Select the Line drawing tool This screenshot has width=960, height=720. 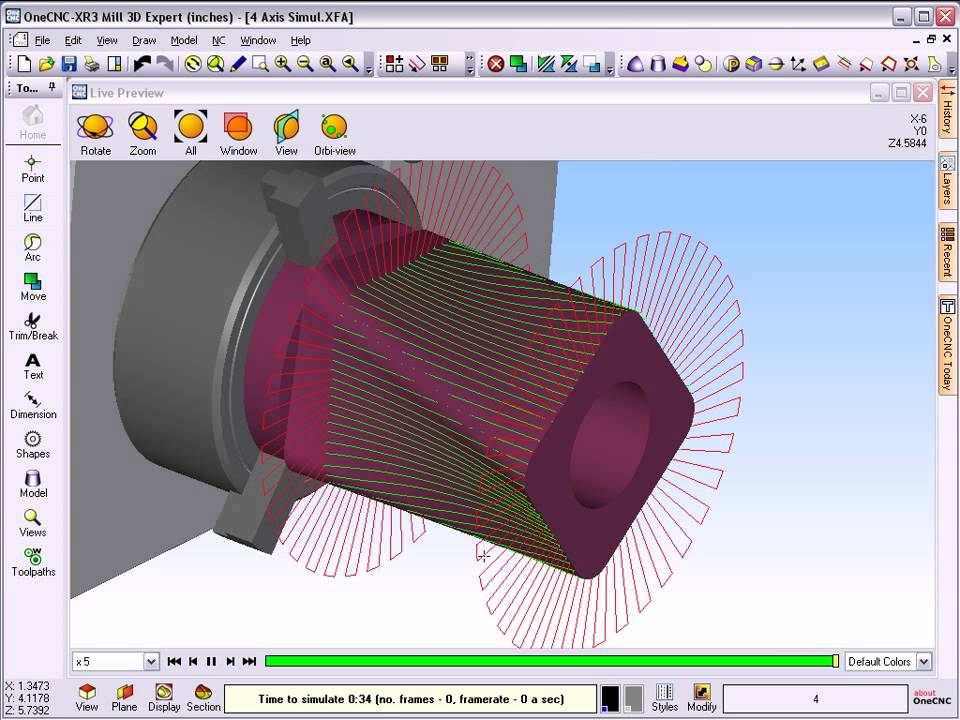pyautogui.click(x=32, y=208)
